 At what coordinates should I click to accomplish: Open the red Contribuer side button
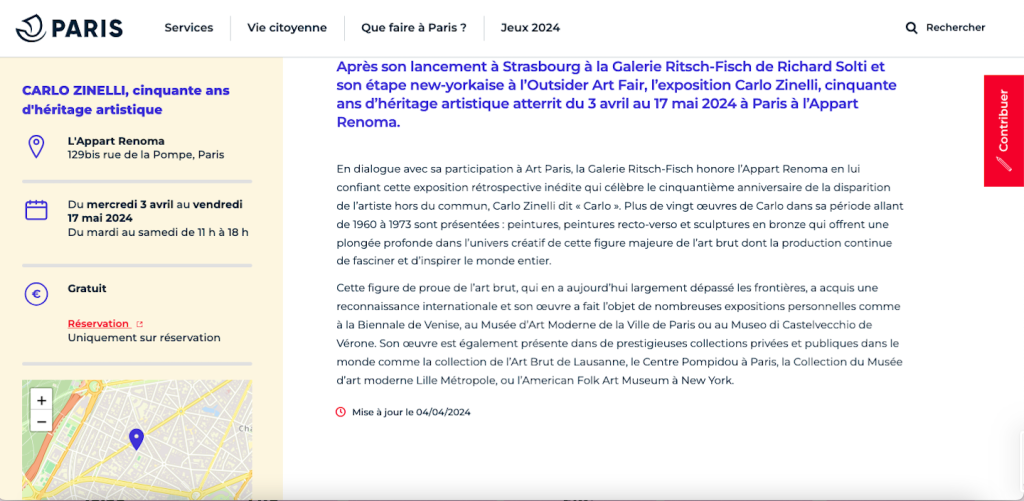(1004, 131)
